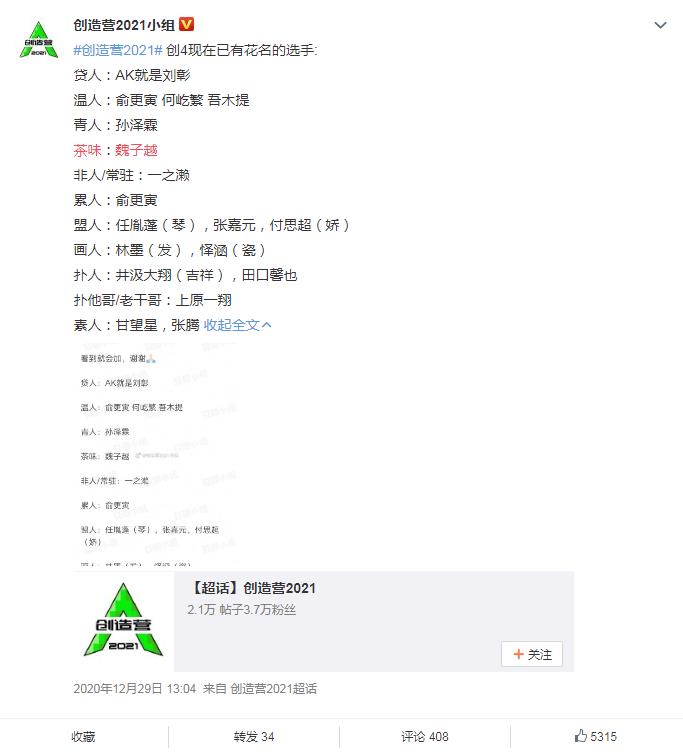This screenshot has height=756, width=683.
Task: Like the post with thumbs-up icon
Action: 581,736
